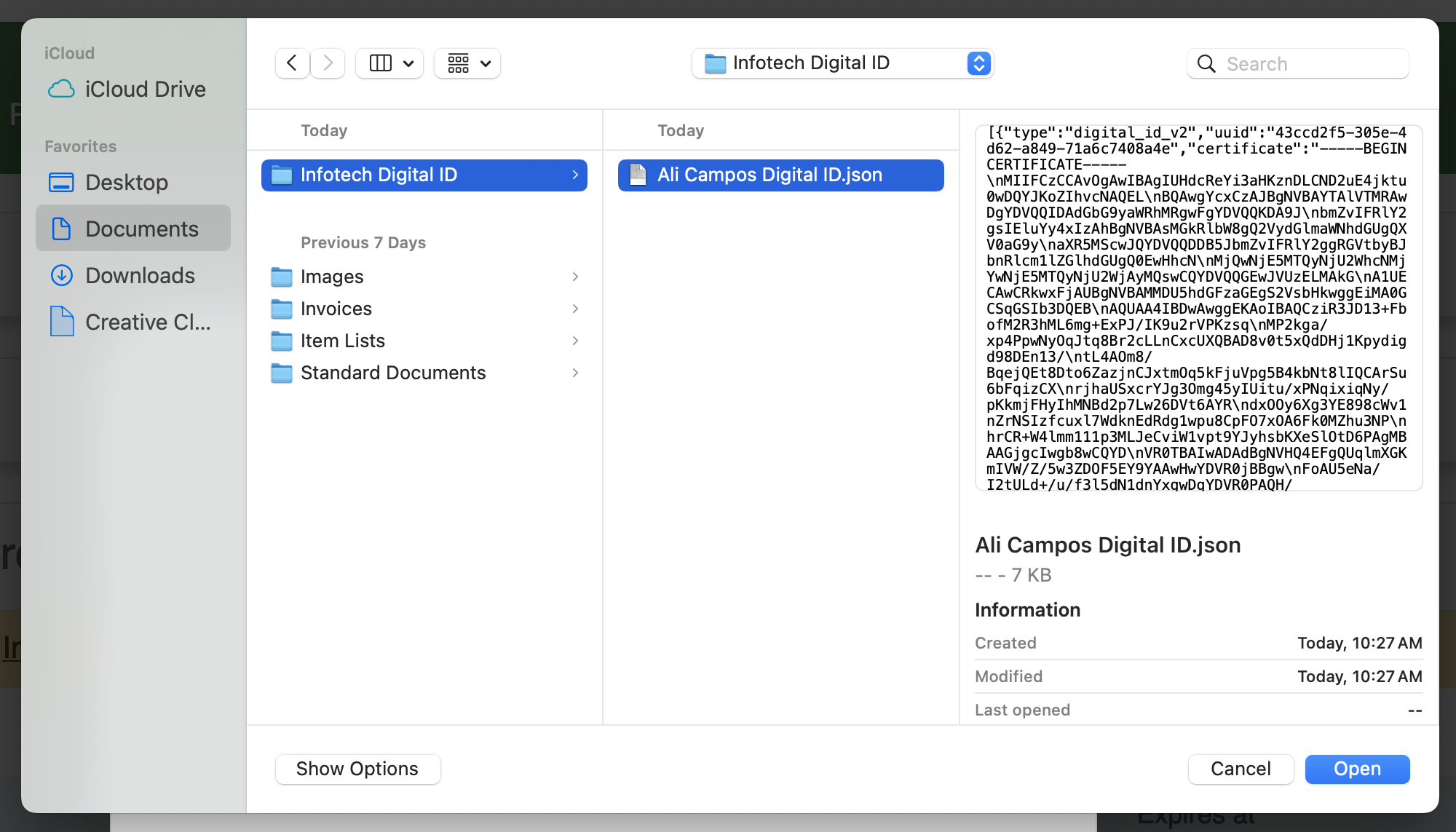
Task: Click the back navigation arrow
Action: [292, 63]
